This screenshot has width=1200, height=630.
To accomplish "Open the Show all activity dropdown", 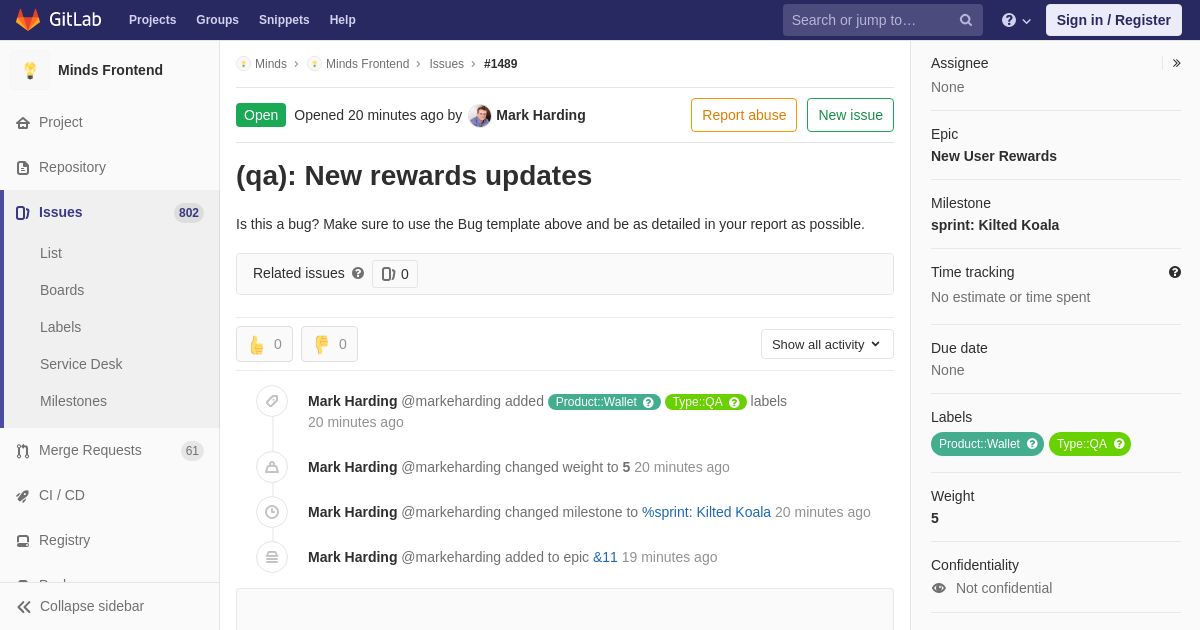I will pos(827,344).
